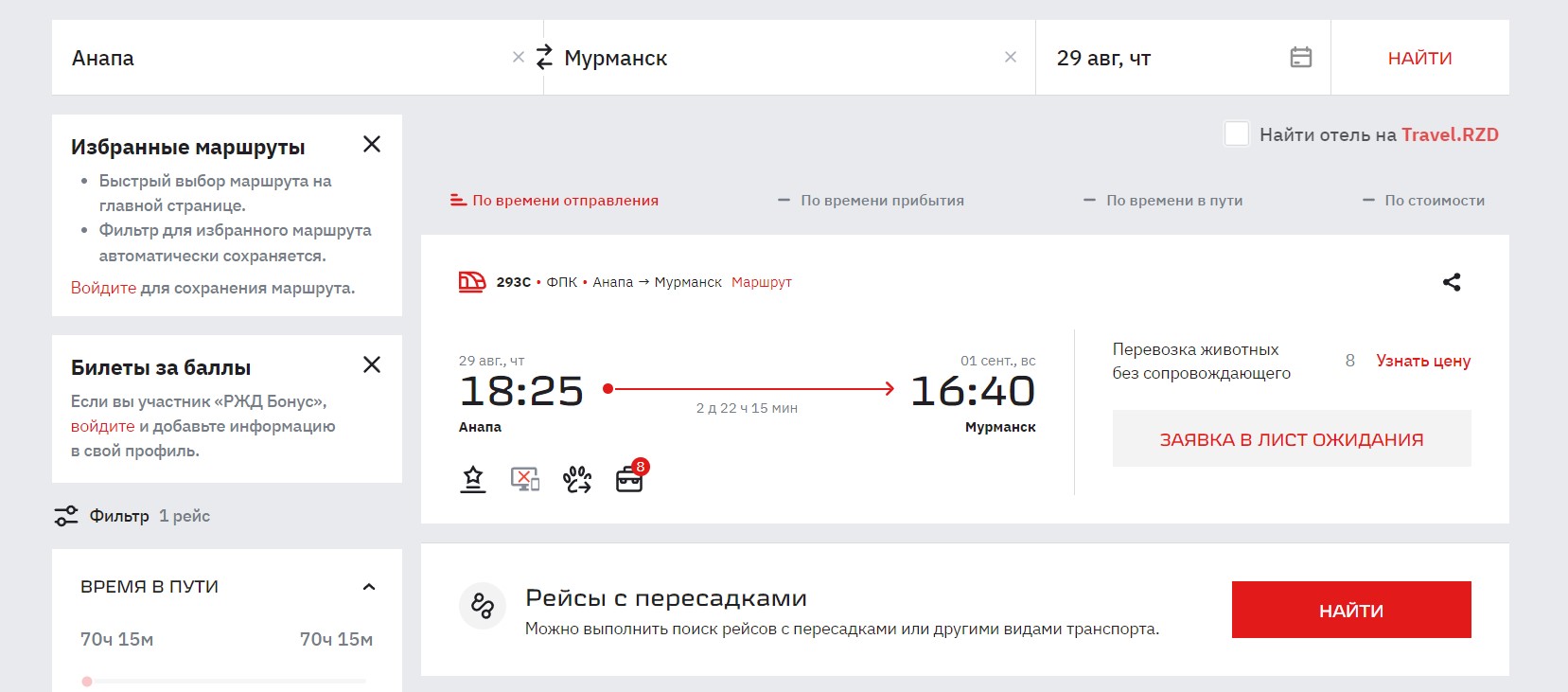Viewport: 1568px width, 692px height.
Task: Follow the Войдите link to save route
Action: click(x=103, y=288)
